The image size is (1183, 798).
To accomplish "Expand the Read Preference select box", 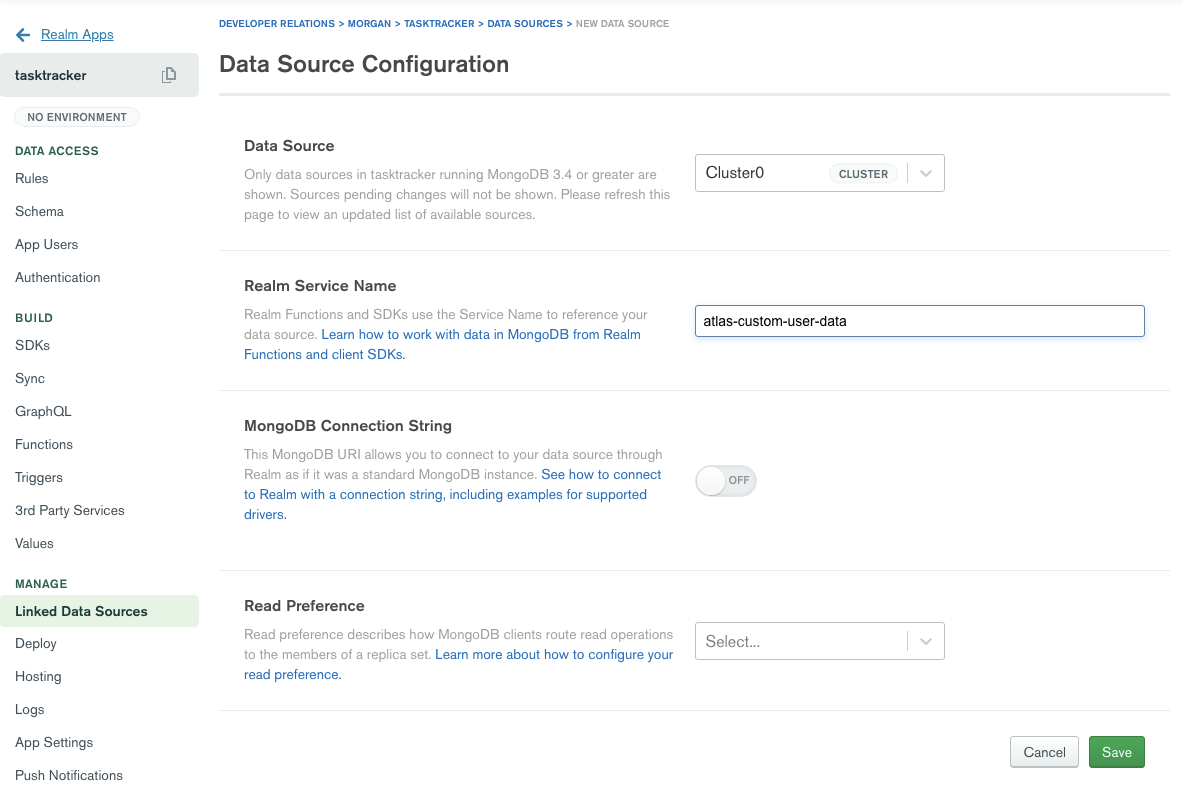I will [x=819, y=642].
